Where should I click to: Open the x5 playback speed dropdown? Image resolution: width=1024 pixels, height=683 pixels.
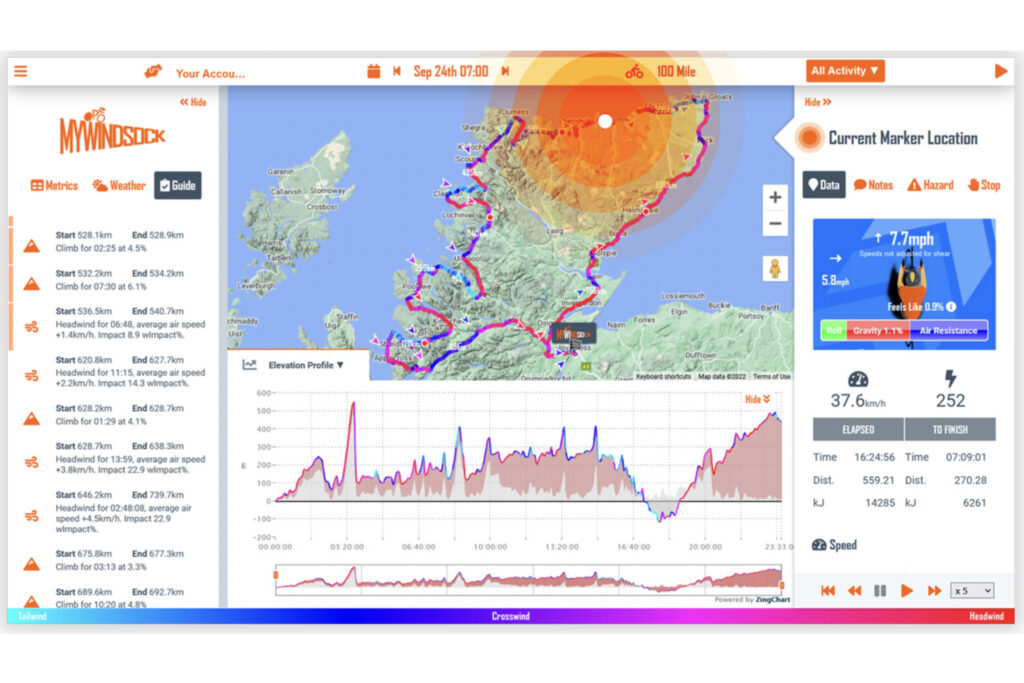[x=972, y=590]
